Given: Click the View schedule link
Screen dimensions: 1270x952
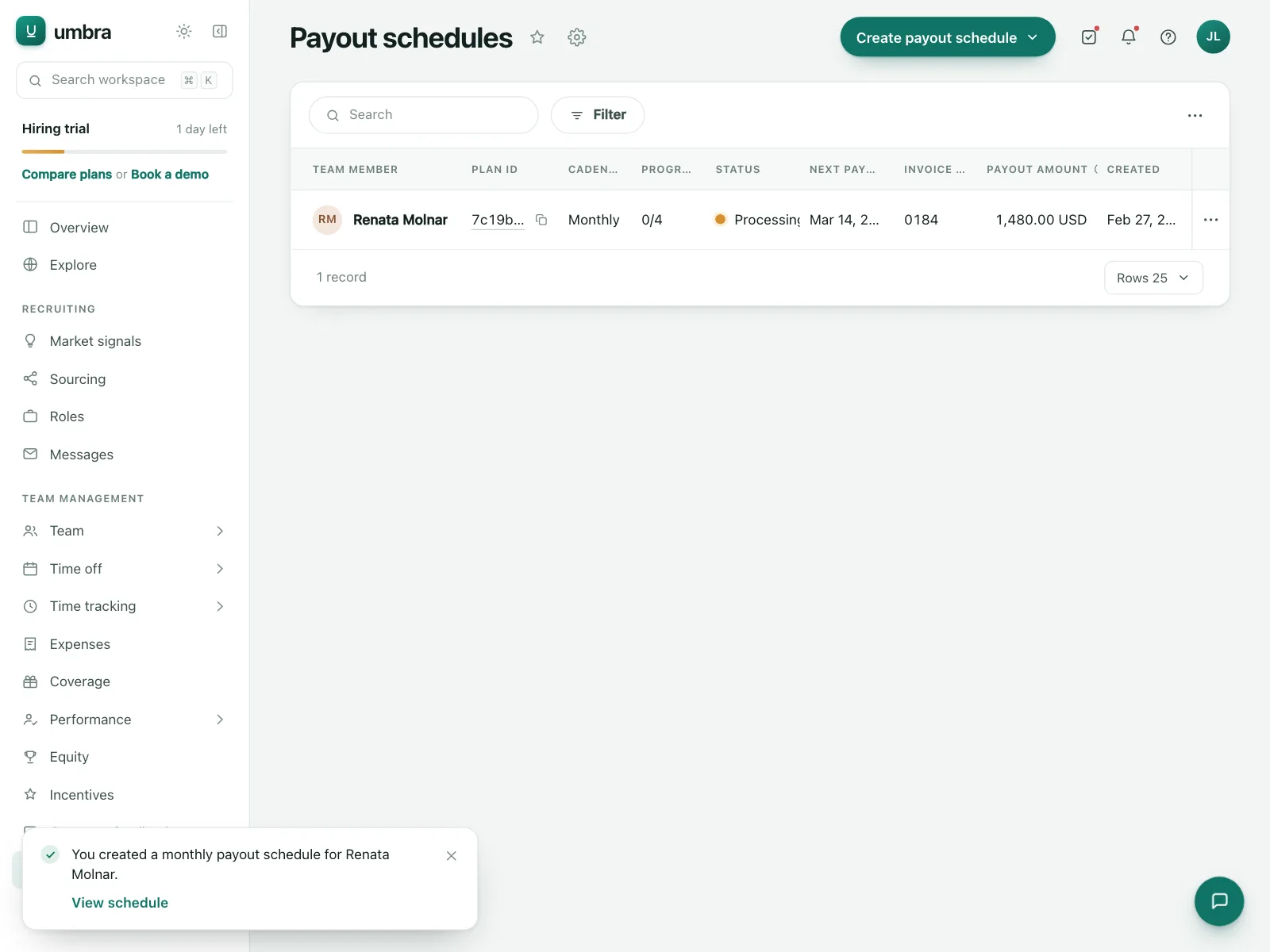Looking at the screenshot, I should (x=120, y=903).
